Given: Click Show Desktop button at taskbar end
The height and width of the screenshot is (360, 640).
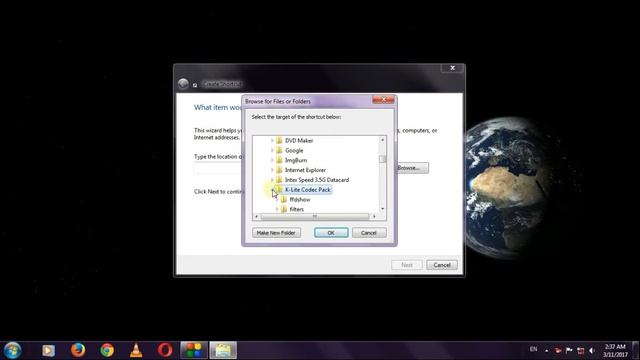Looking at the screenshot, I should 636,350.
